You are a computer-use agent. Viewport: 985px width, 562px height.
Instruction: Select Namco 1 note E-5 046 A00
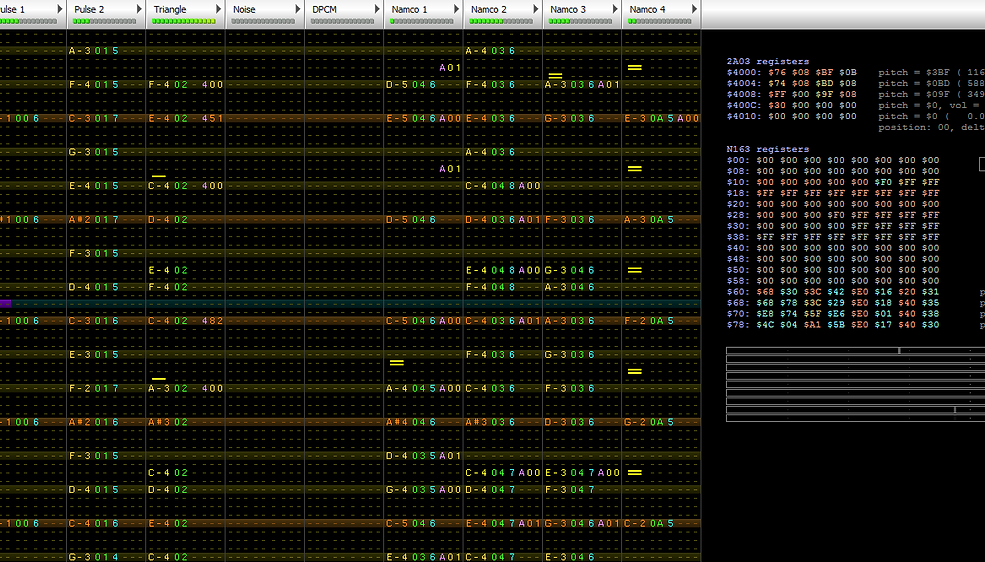pyautogui.click(x=423, y=118)
